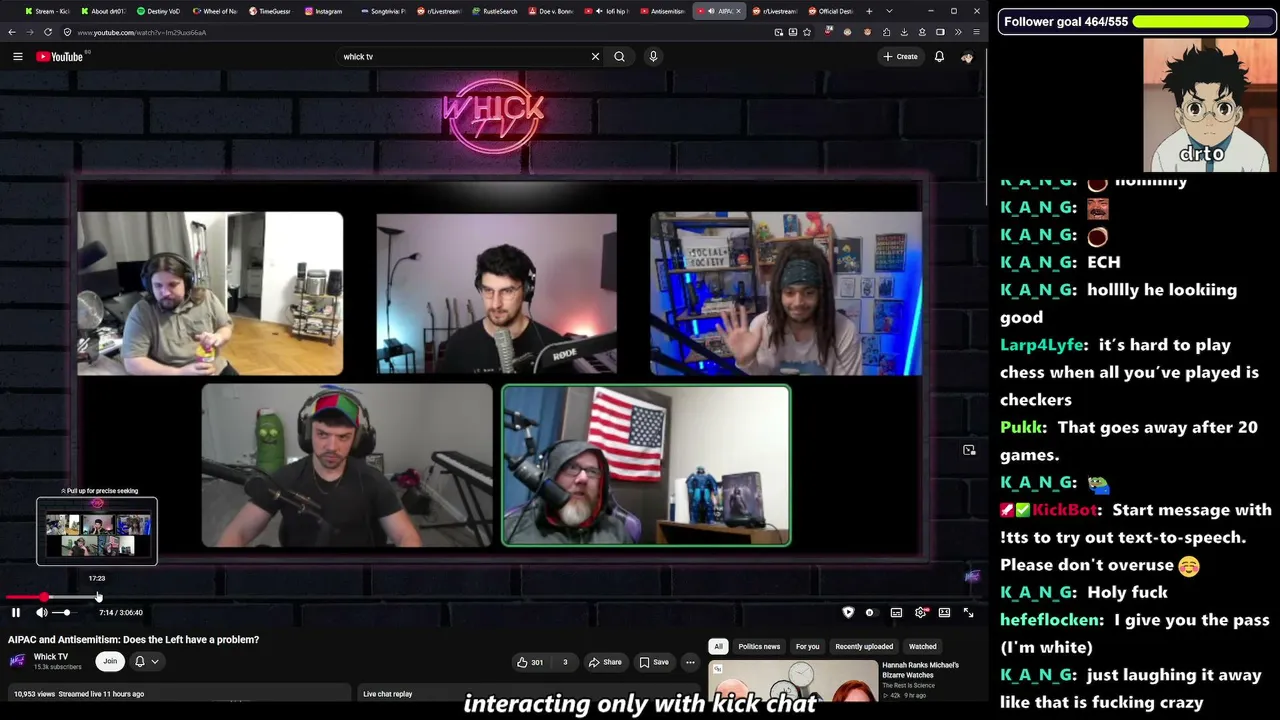This screenshot has height=720, width=1280.
Task: Turn on subtitles/closed captions
Action: click(896, 612)
